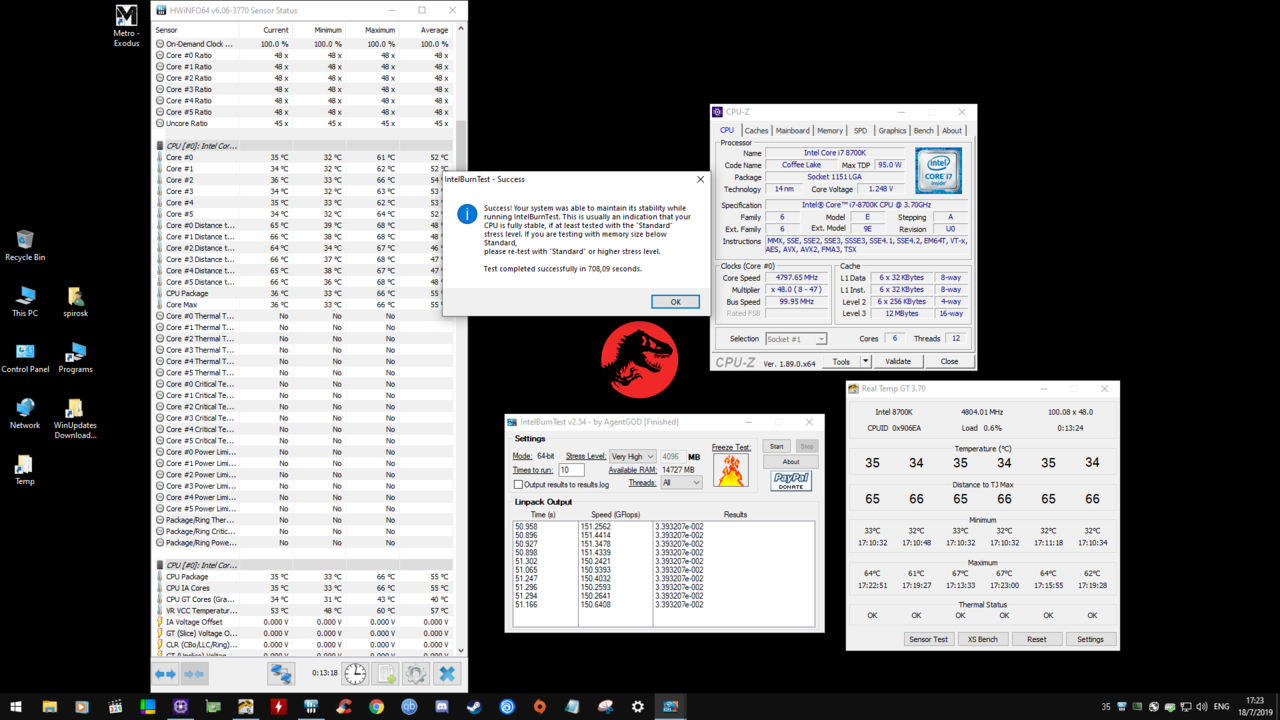This screenshot has width=1280, height=720.
Task: Click the volume icon in the system tray
Action: point(1201,707)
